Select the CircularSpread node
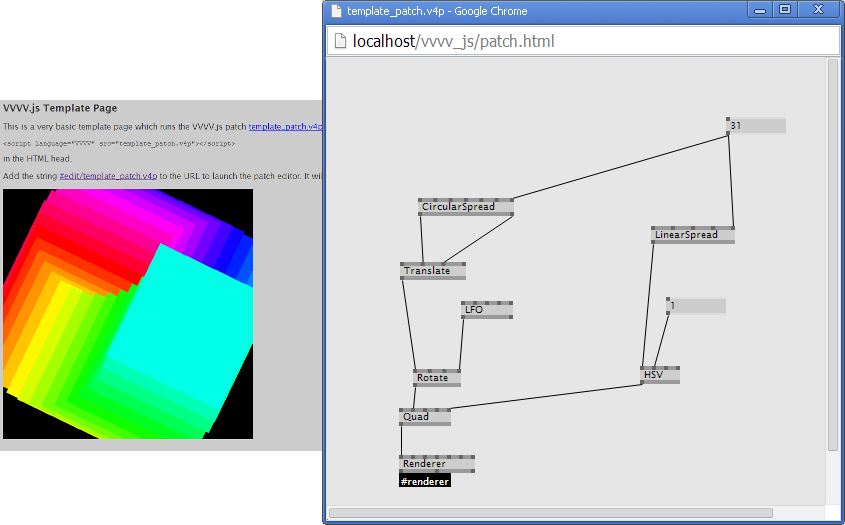The image size is (845, 525). coord(466,207)
